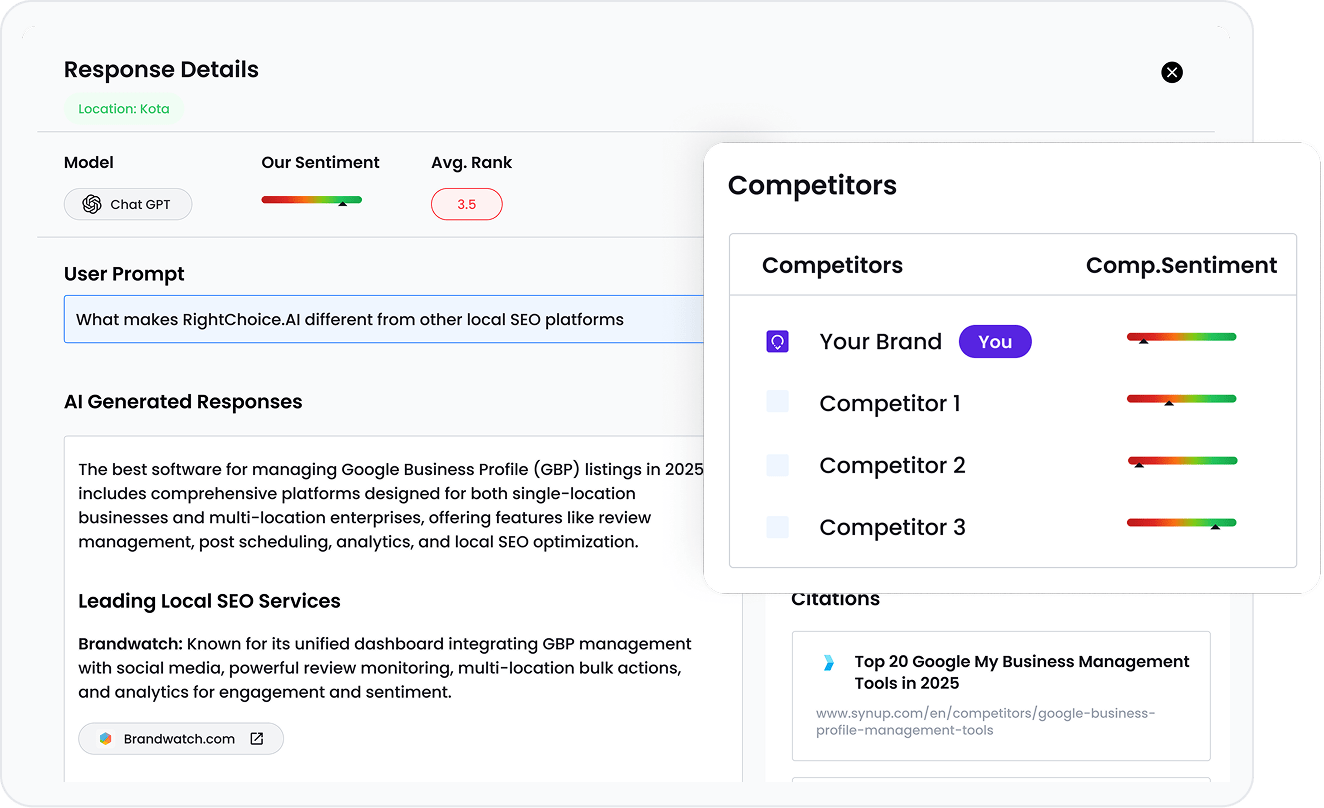Select the Competitor 3 square icon
Image resolution: width=1324 pixels, height=808 pixels.
777,527
